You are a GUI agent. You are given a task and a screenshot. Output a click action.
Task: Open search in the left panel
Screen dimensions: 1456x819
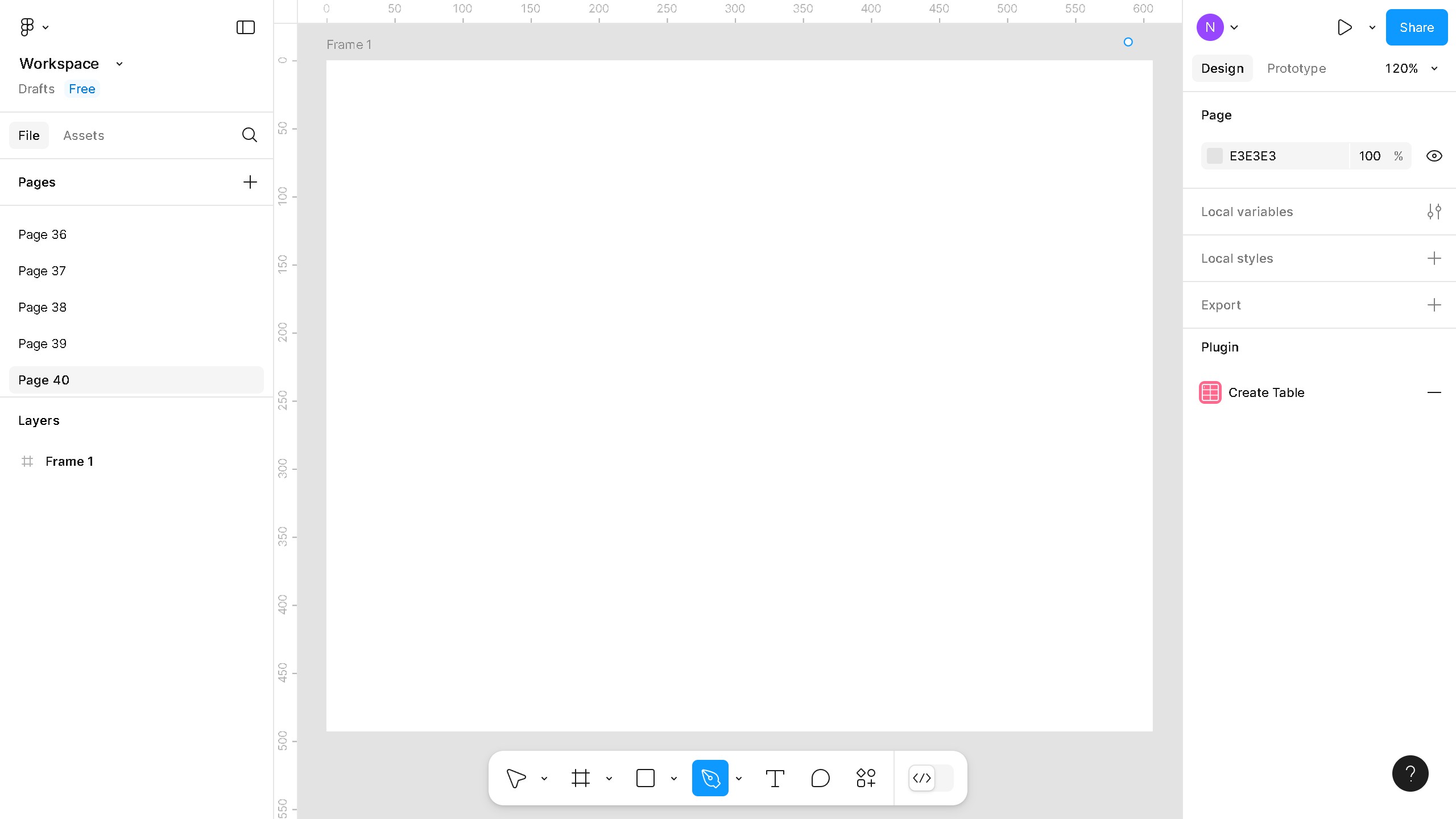tap(249, 135)
